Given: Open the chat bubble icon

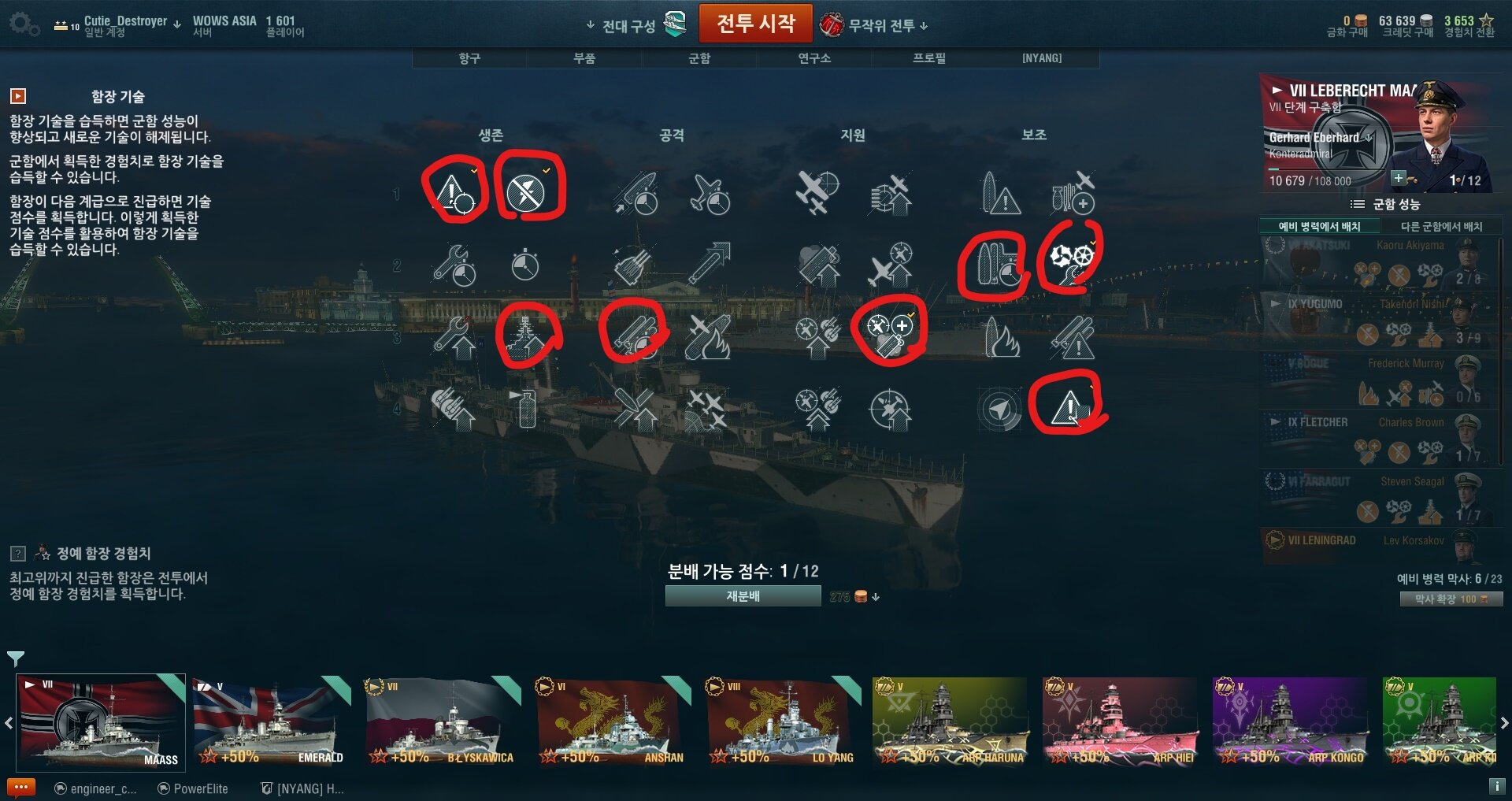Looking at the screenshot, I should 21,787.
